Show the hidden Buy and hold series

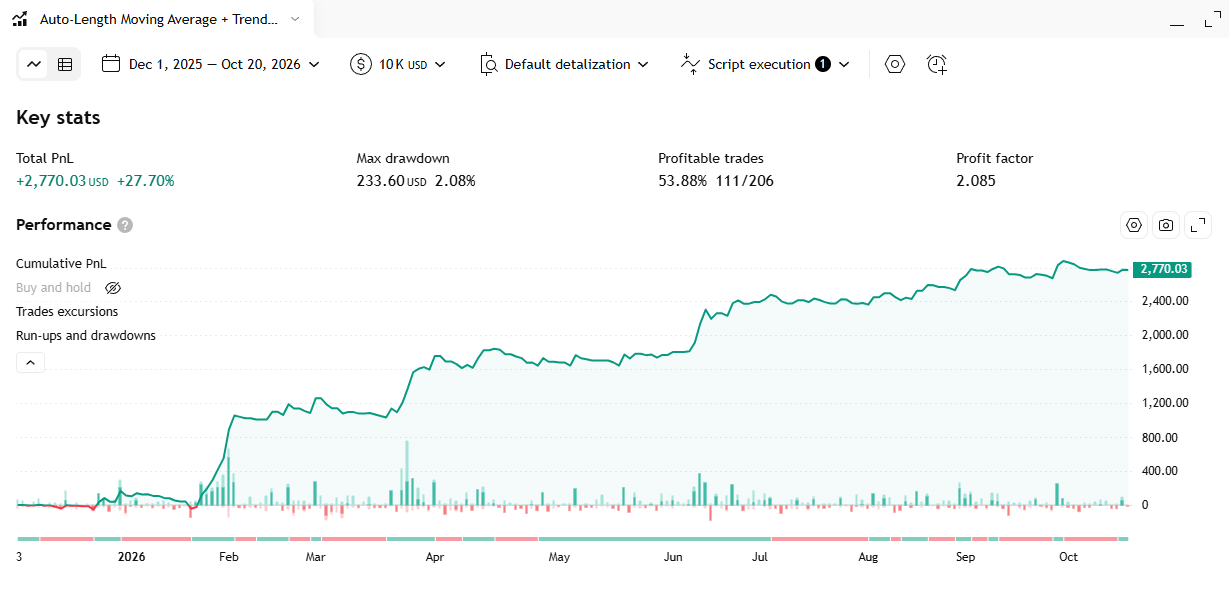113,288
